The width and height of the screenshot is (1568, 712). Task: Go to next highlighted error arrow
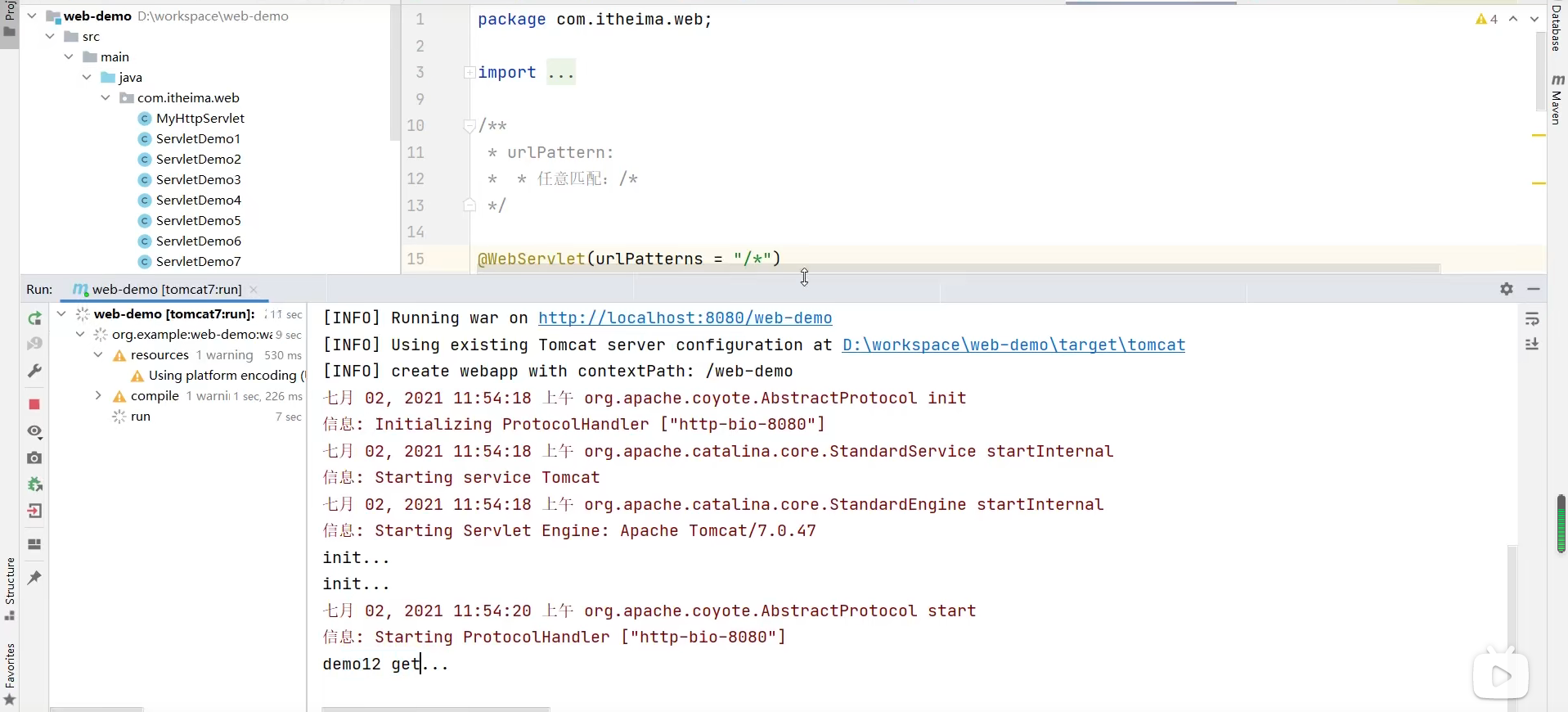(1534, 19)
